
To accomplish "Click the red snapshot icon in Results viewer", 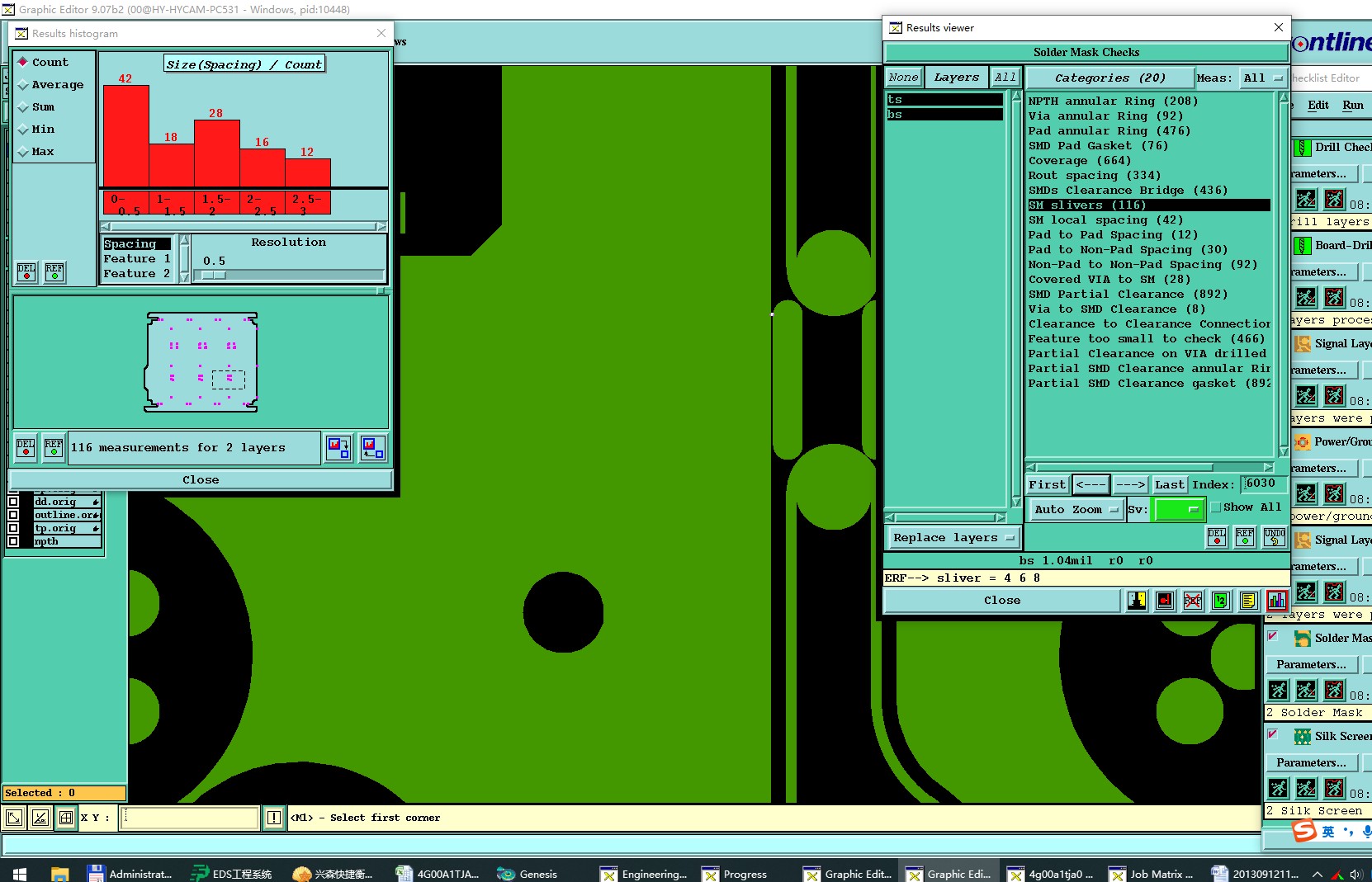I will pos(1165,601).
